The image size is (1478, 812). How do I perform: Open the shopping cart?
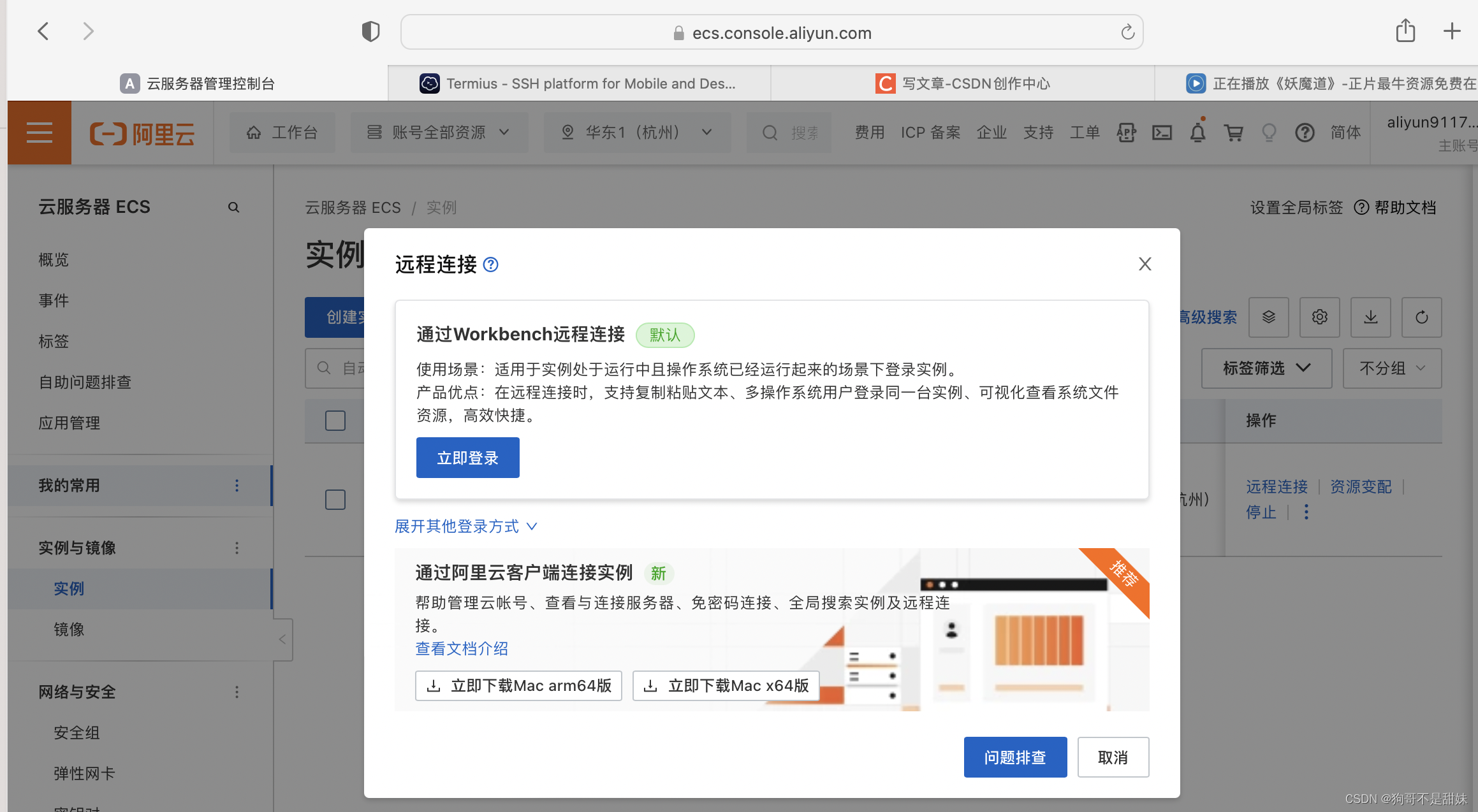1234,133
